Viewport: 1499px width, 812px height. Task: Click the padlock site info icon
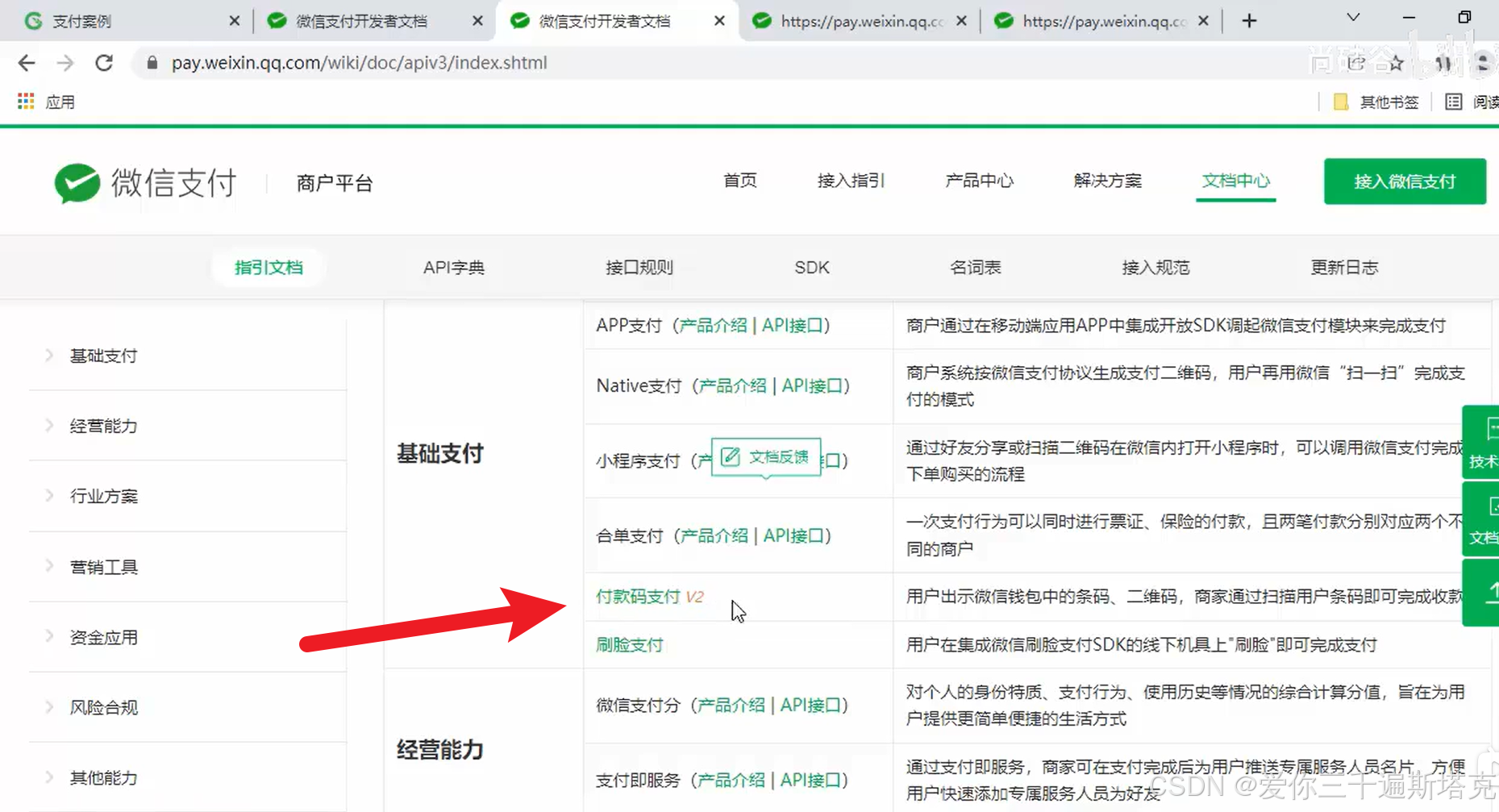click(152, 63)
